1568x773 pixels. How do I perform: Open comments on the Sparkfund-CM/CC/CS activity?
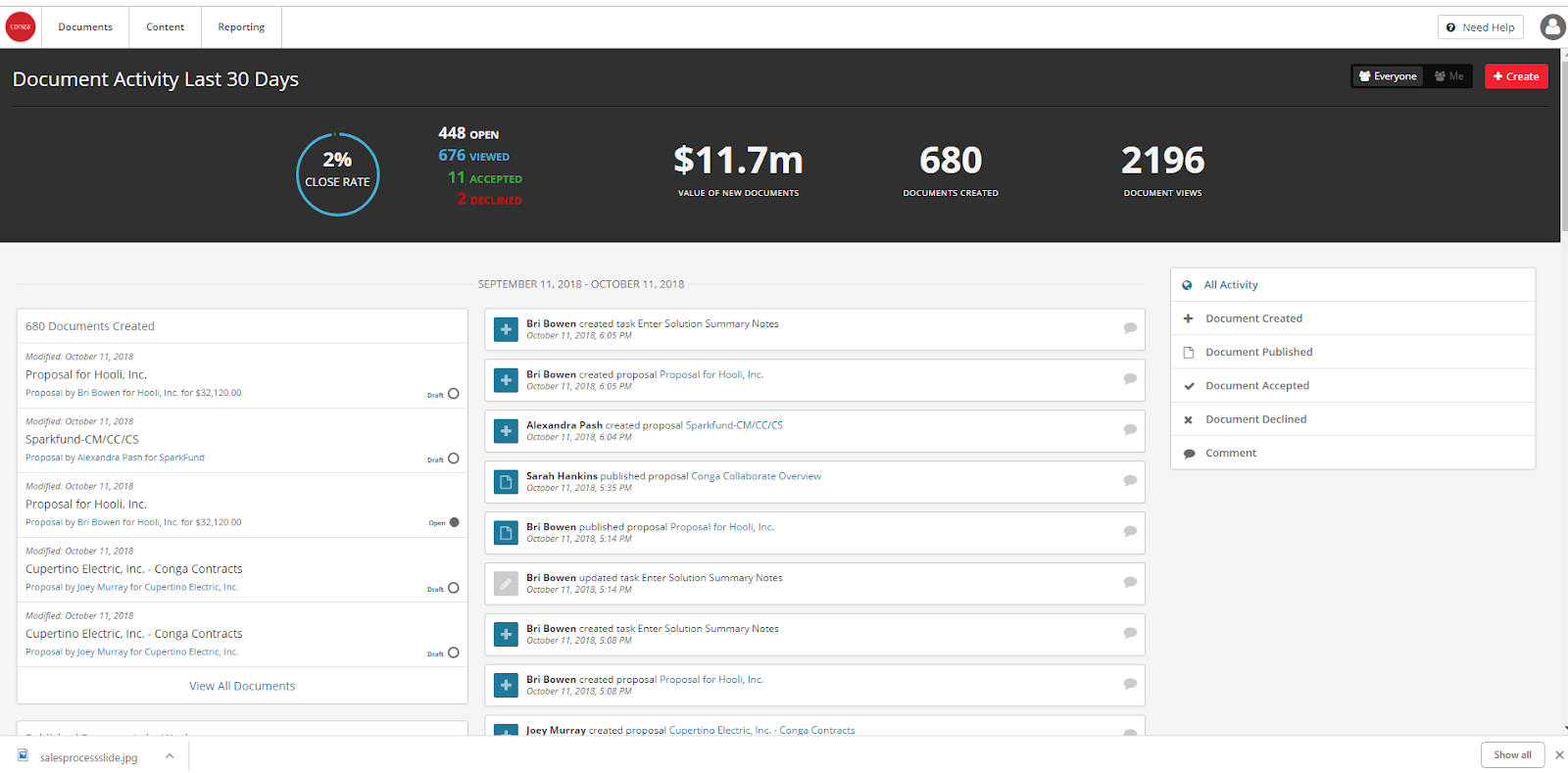point(1130,430)
